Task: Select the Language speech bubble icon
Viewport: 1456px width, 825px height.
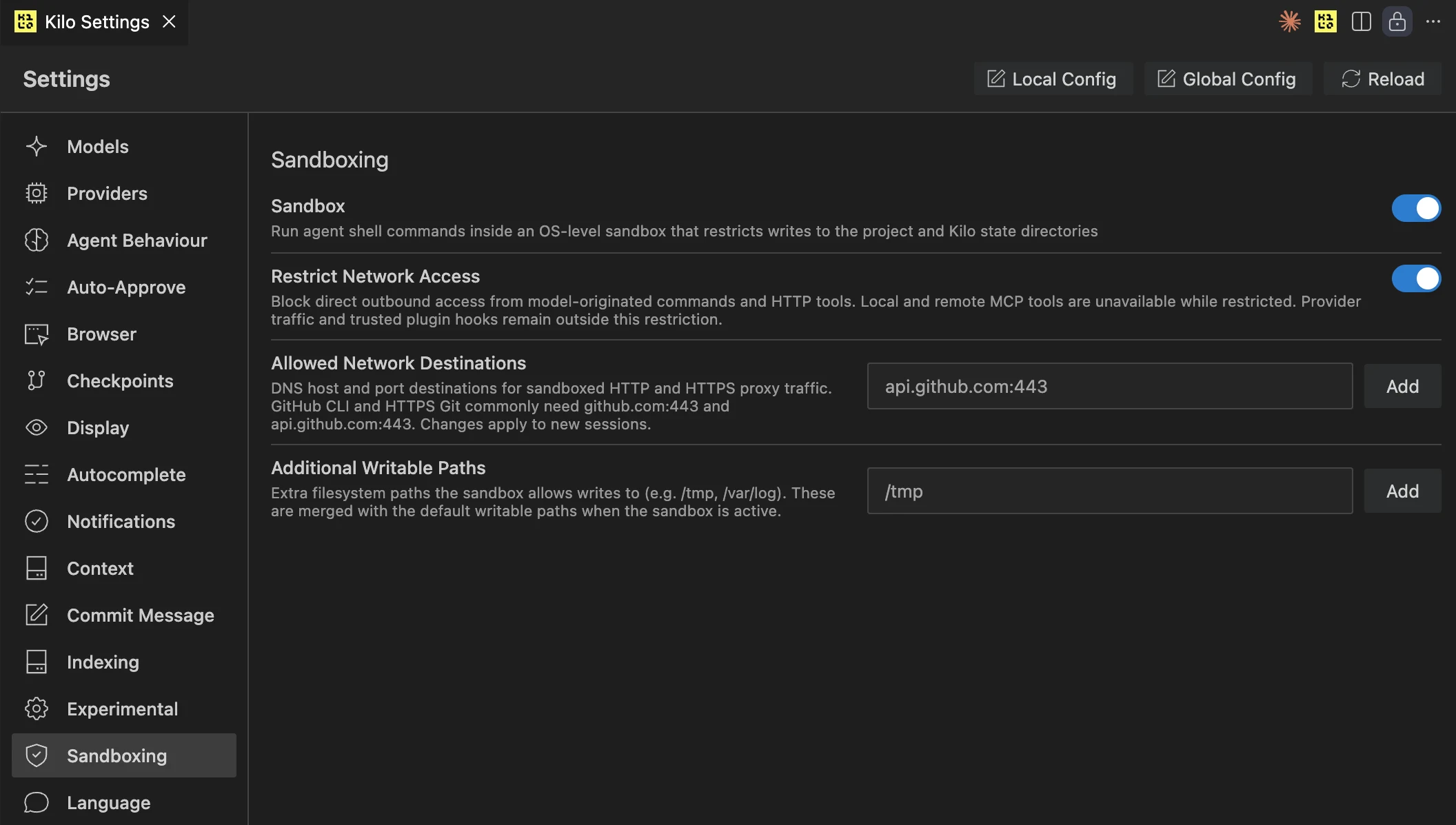Action: (36, 802)
